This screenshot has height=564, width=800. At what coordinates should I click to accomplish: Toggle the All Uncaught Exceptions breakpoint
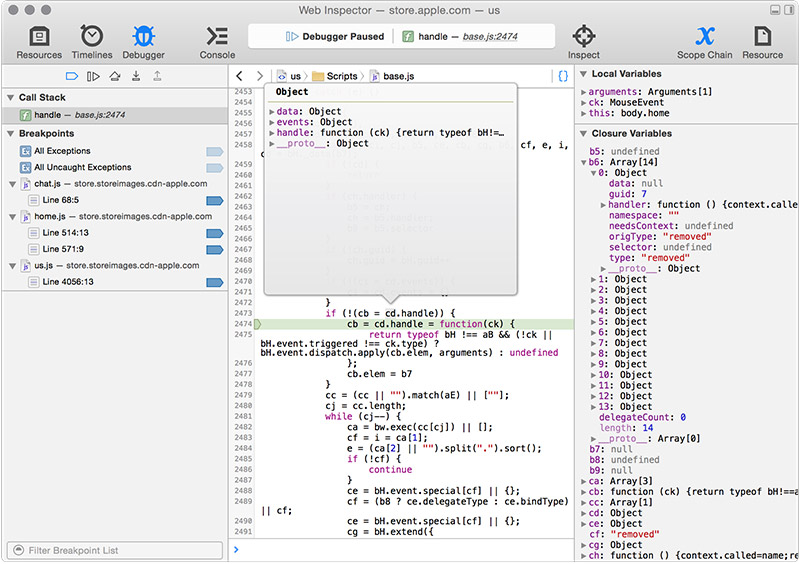(215, 168)
